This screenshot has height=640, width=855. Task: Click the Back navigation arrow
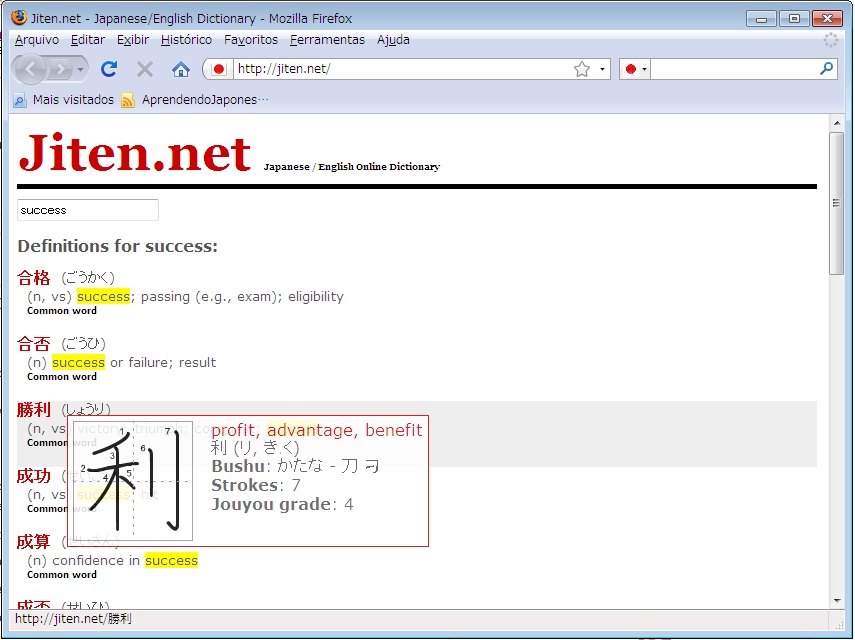31,69
